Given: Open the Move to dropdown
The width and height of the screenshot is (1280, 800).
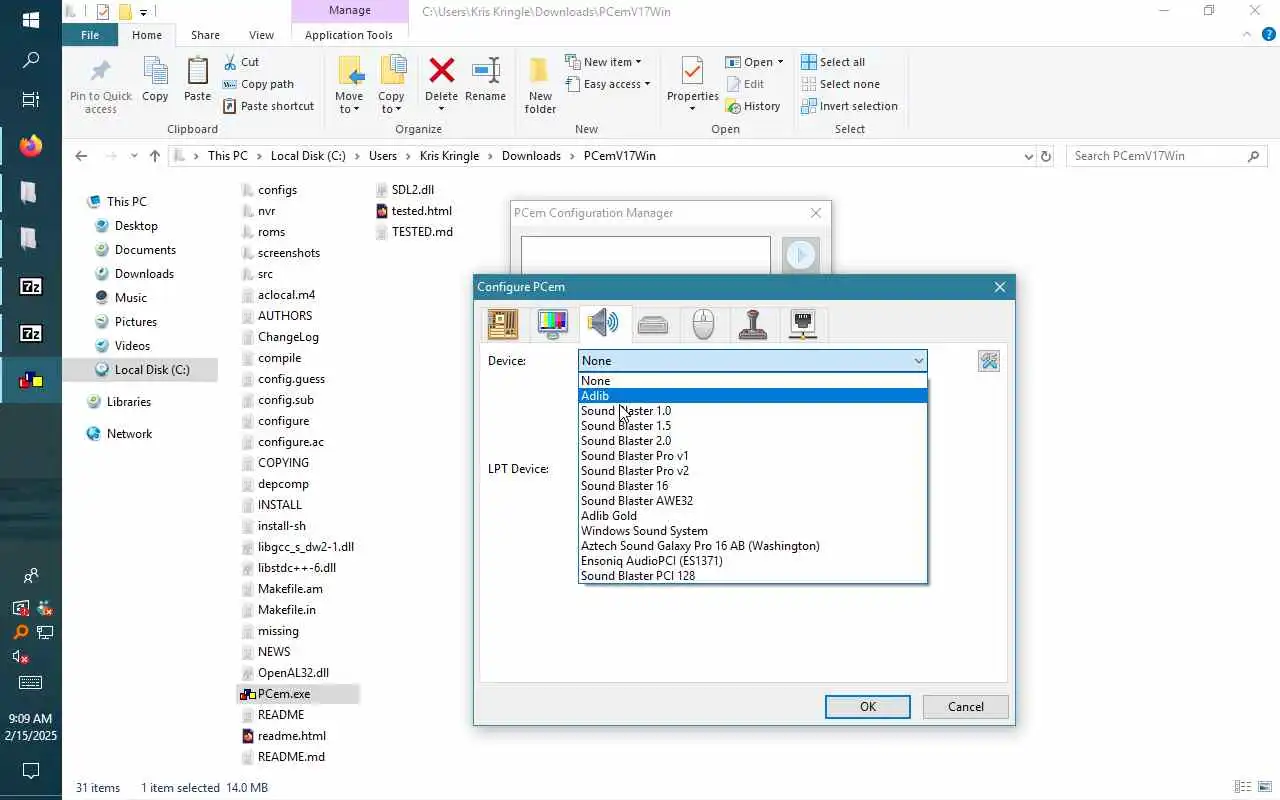Looking at the screenshot, I should coord(349,85).
